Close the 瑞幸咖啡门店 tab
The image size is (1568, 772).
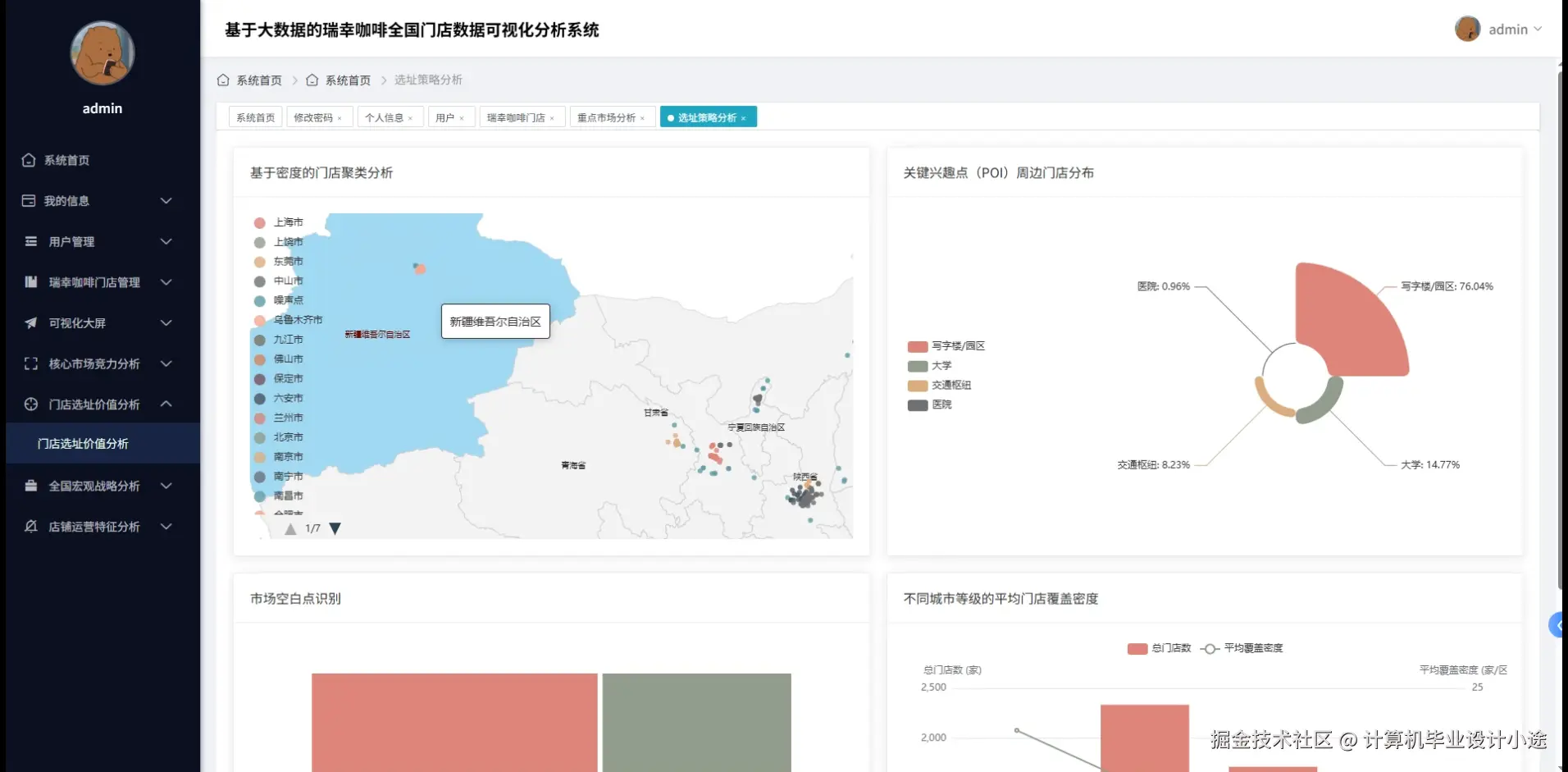click(x=552, y=118)
